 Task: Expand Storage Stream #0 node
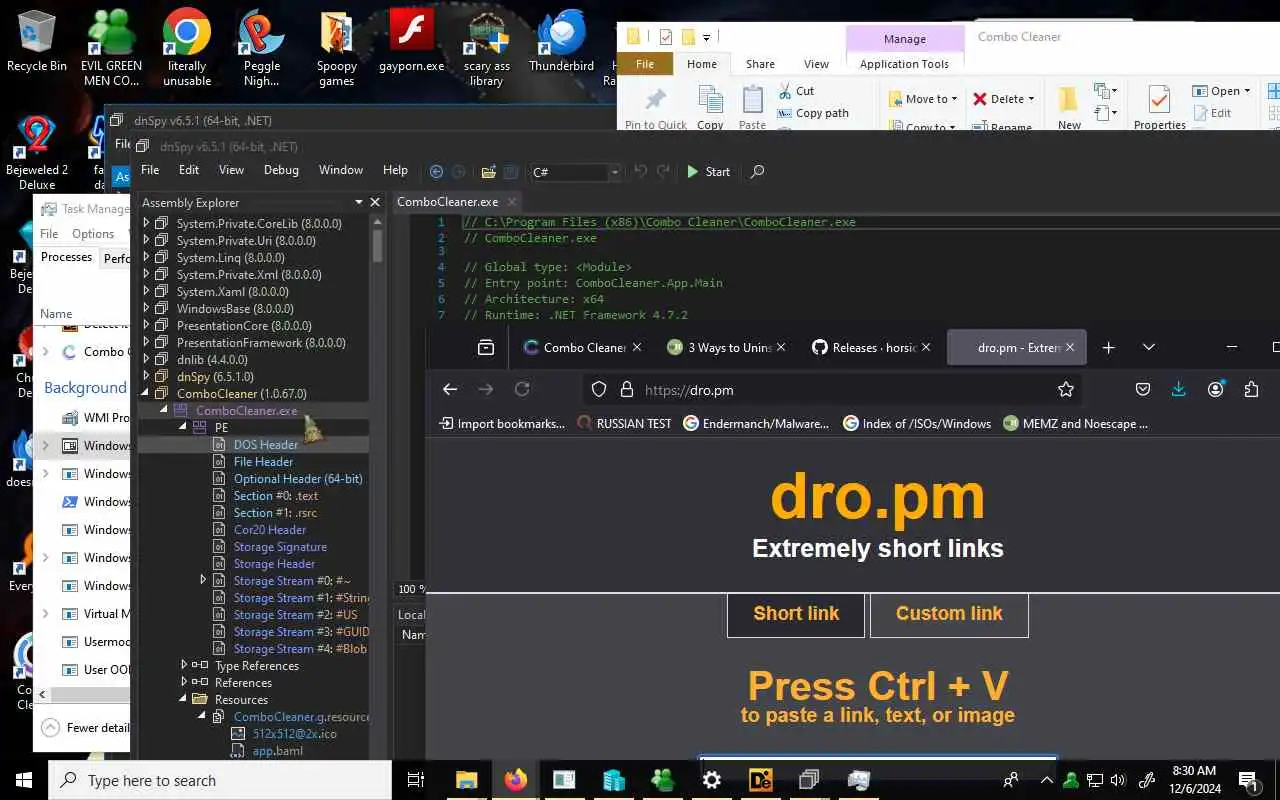tap(203, 580)
